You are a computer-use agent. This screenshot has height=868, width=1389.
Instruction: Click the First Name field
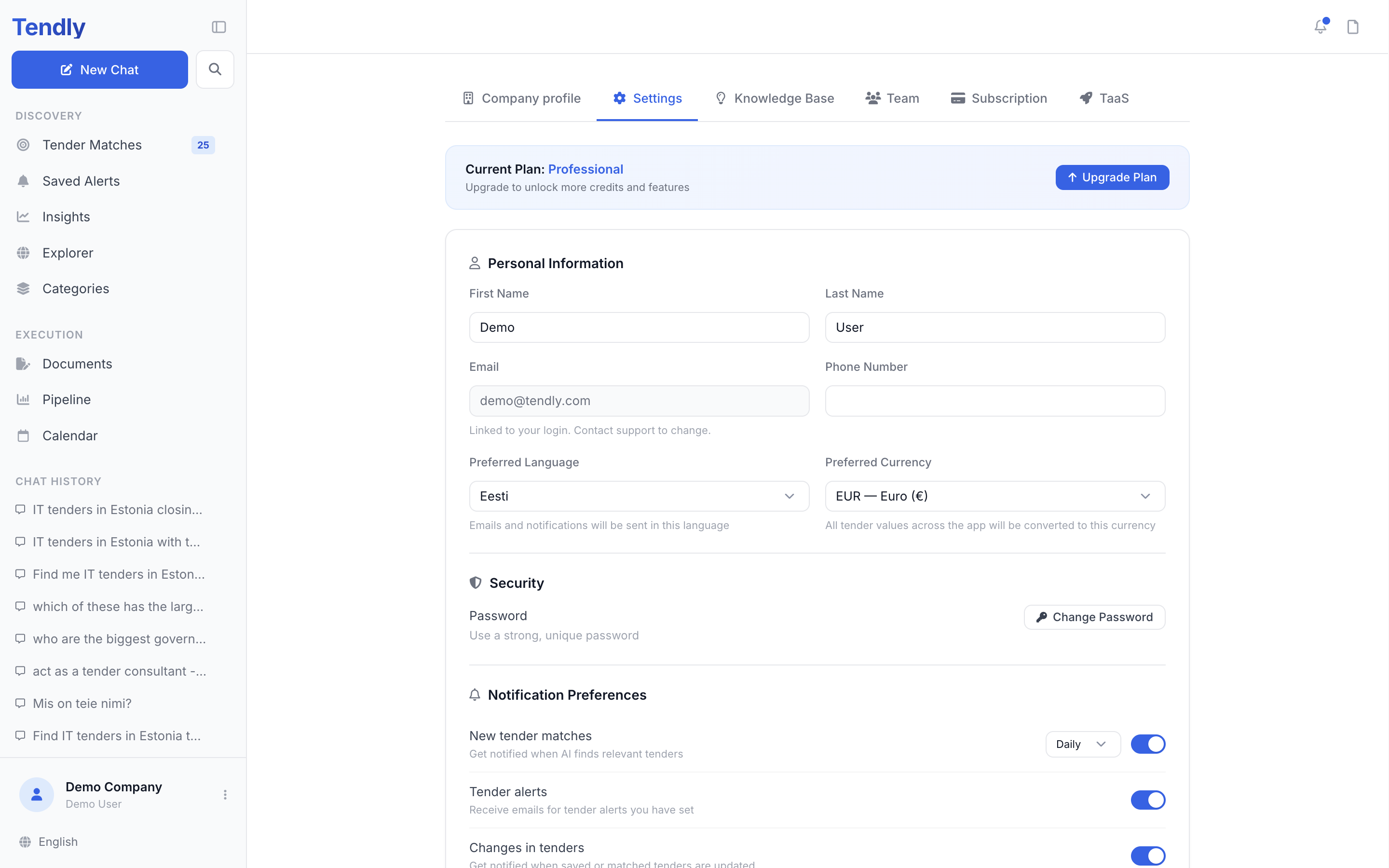tap(639, 327)
